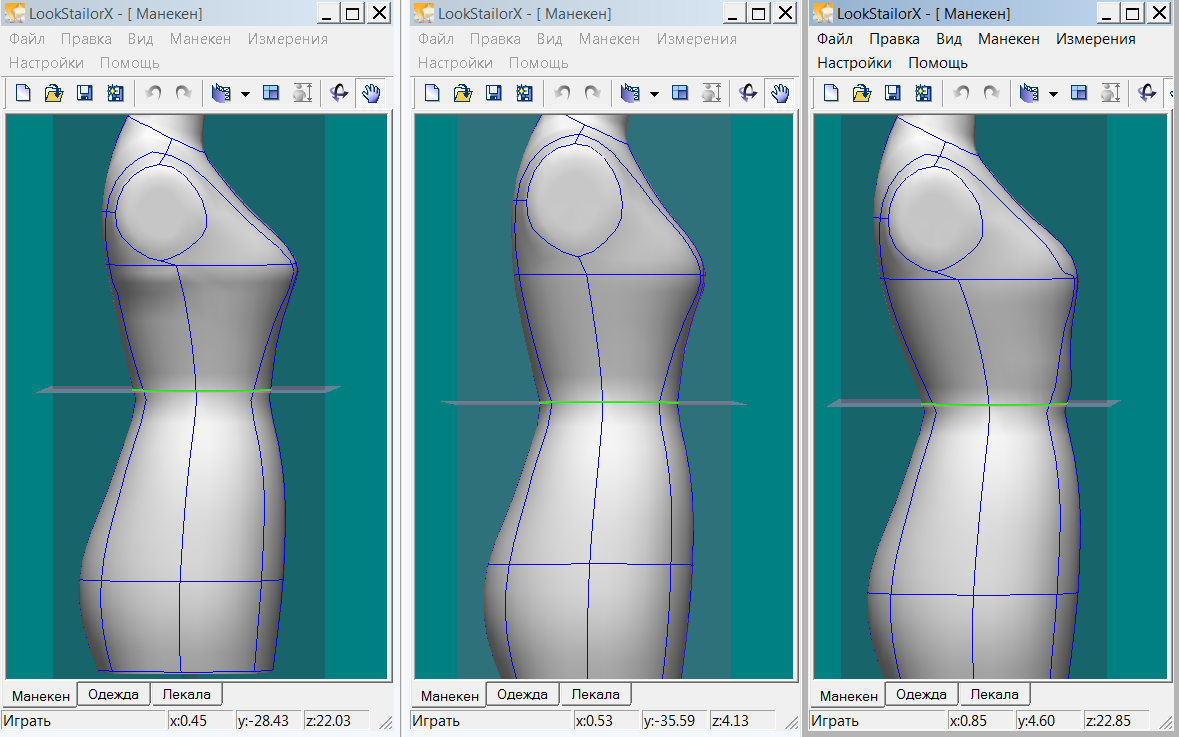
Task: Open Настройки menu in the right window
Action: point(854,62)
